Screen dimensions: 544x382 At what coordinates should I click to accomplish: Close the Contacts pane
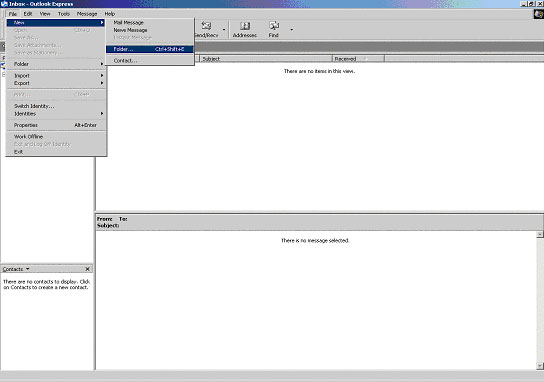click(87, 269)
